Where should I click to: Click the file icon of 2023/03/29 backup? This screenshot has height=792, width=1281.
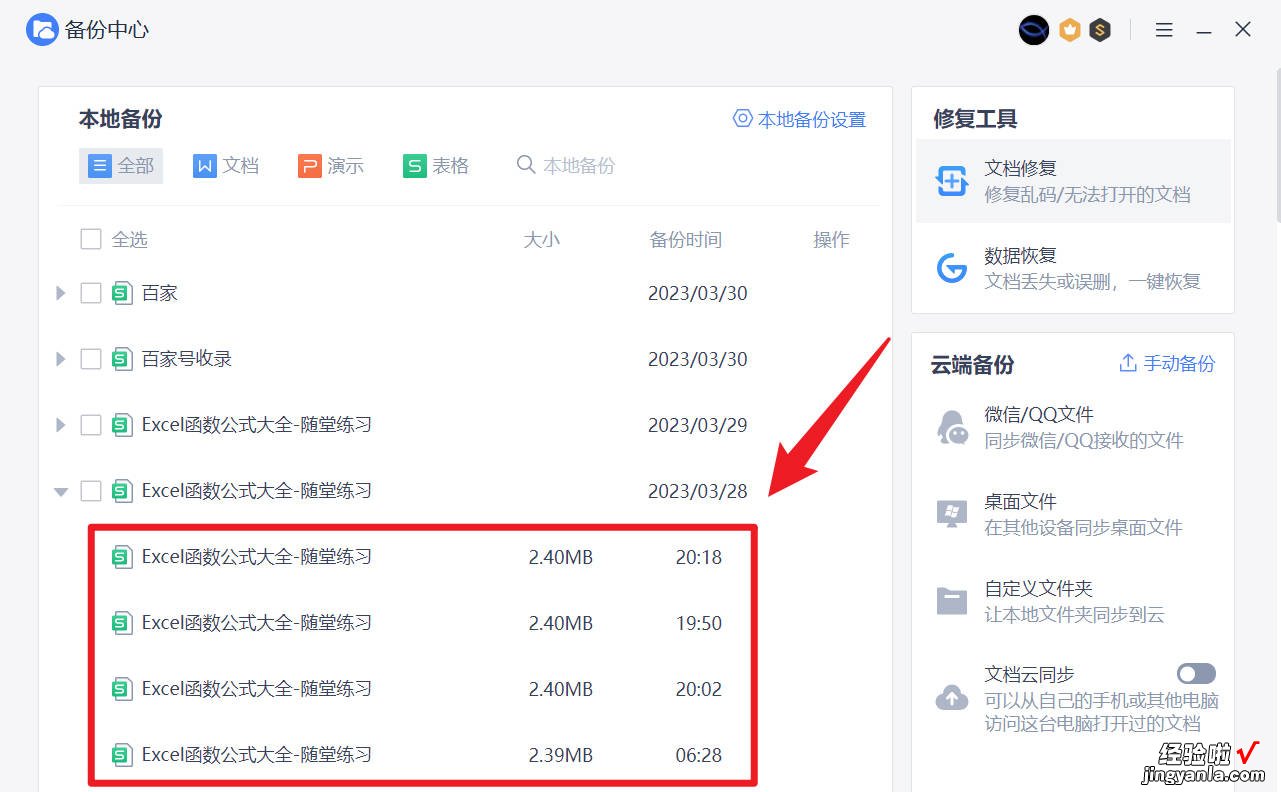122,425
